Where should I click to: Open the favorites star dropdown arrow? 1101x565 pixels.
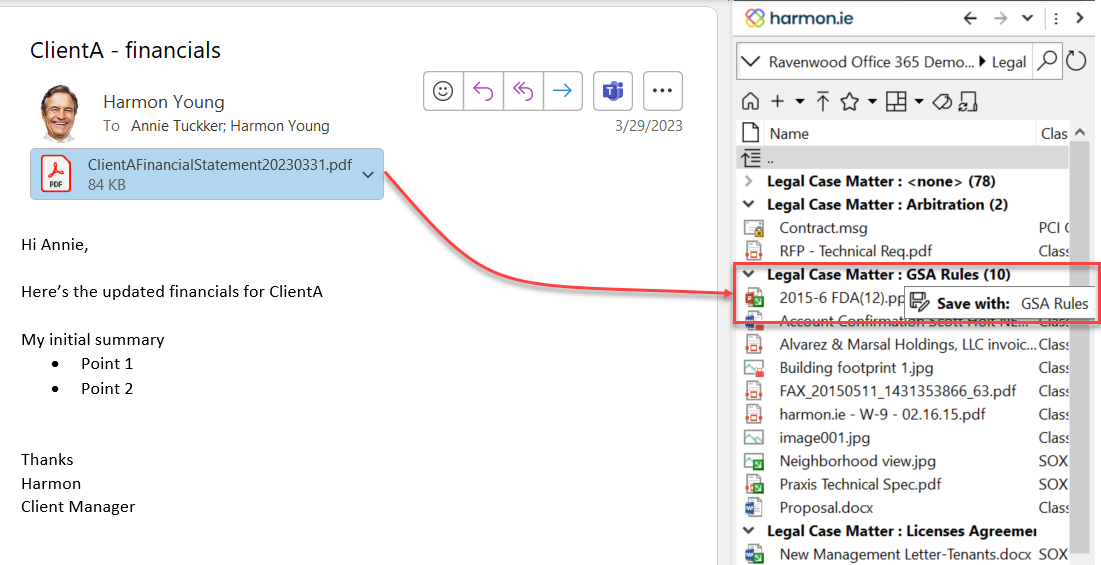point(872,102)
